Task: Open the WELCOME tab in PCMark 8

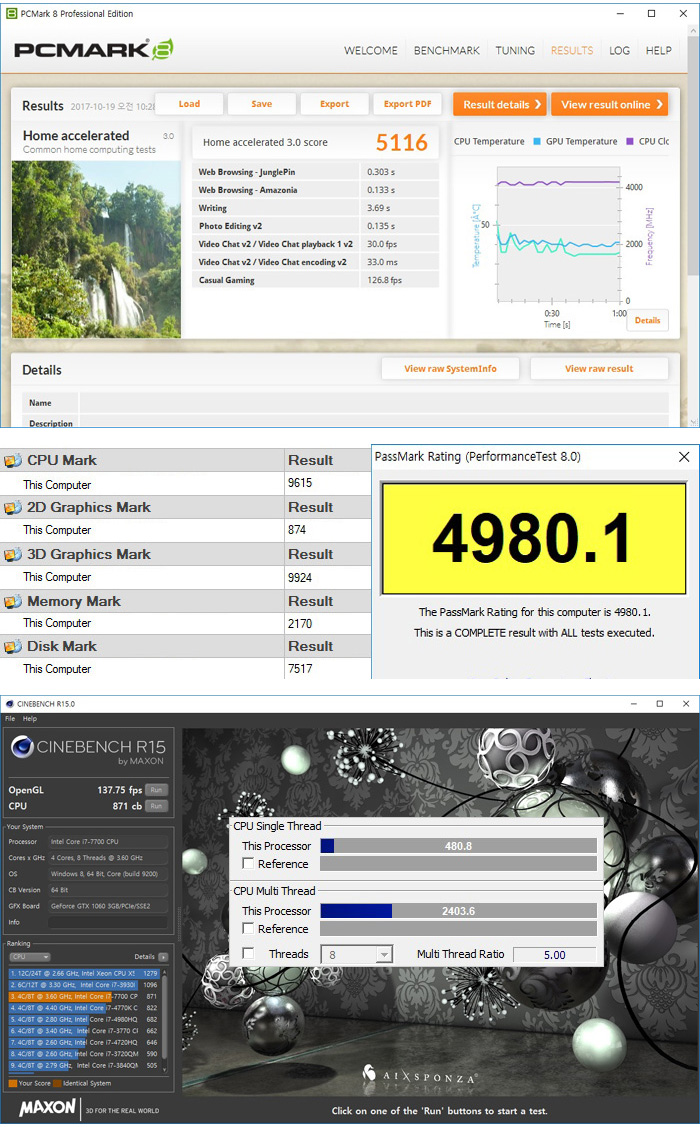Action: (370, 50)
